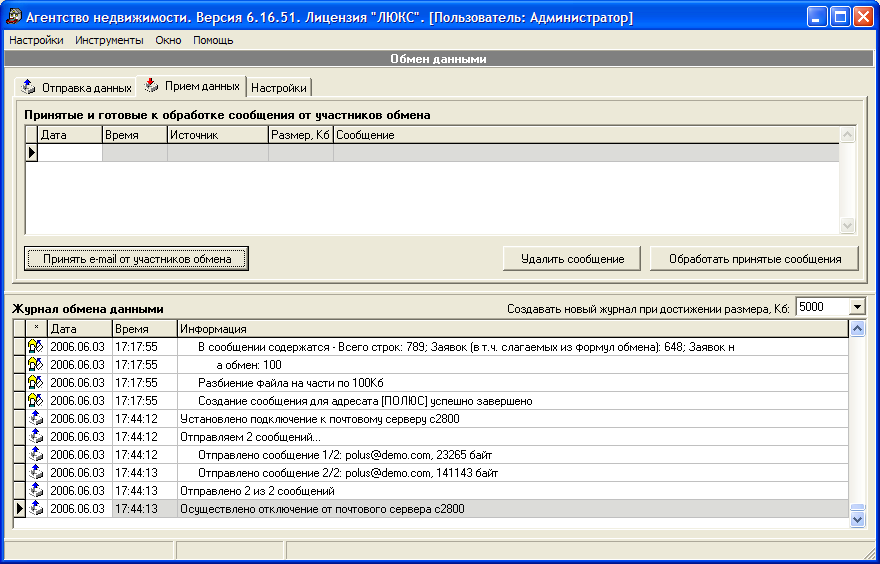Viewport: 880px width, 564px height.
Task: Click the empty Дата cell in messages table
Action: (70, 153)
